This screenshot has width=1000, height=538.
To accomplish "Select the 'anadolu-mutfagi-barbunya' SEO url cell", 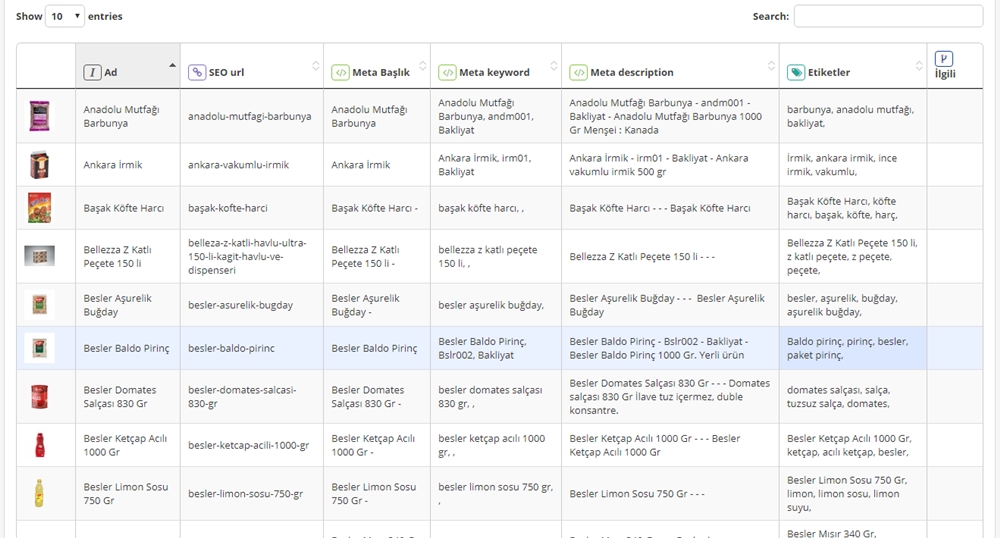I will tap(252, 116).
